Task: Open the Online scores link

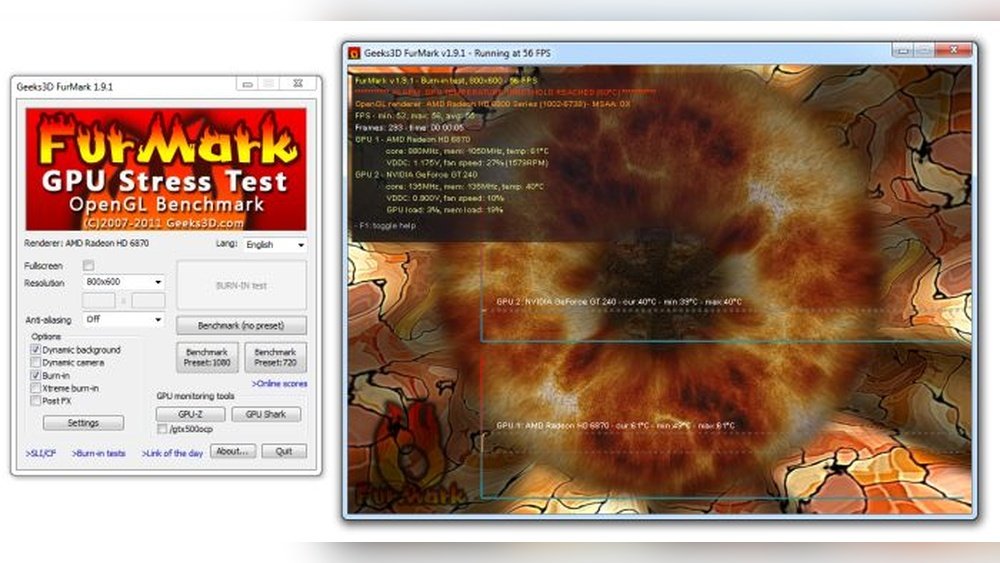Action: click(279, 383)
